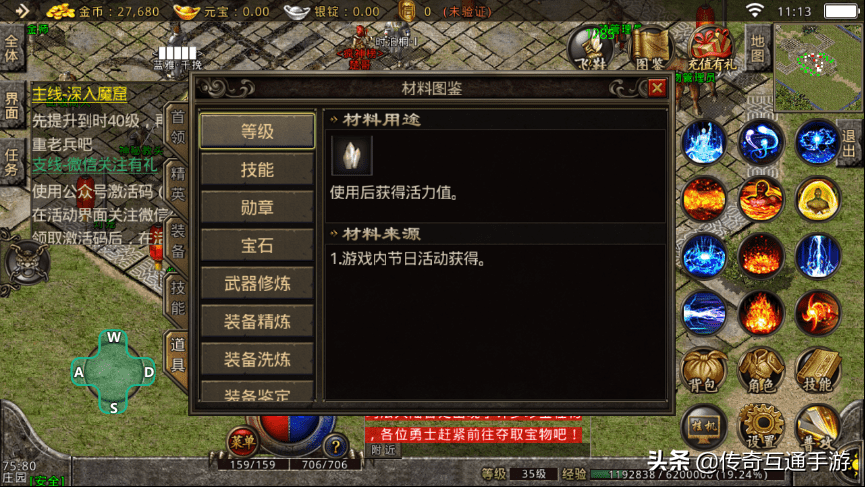The width and height of the screenshot is (865, 487).
Task: Click the 退出 exit button
Action: (x=850, y=143)
